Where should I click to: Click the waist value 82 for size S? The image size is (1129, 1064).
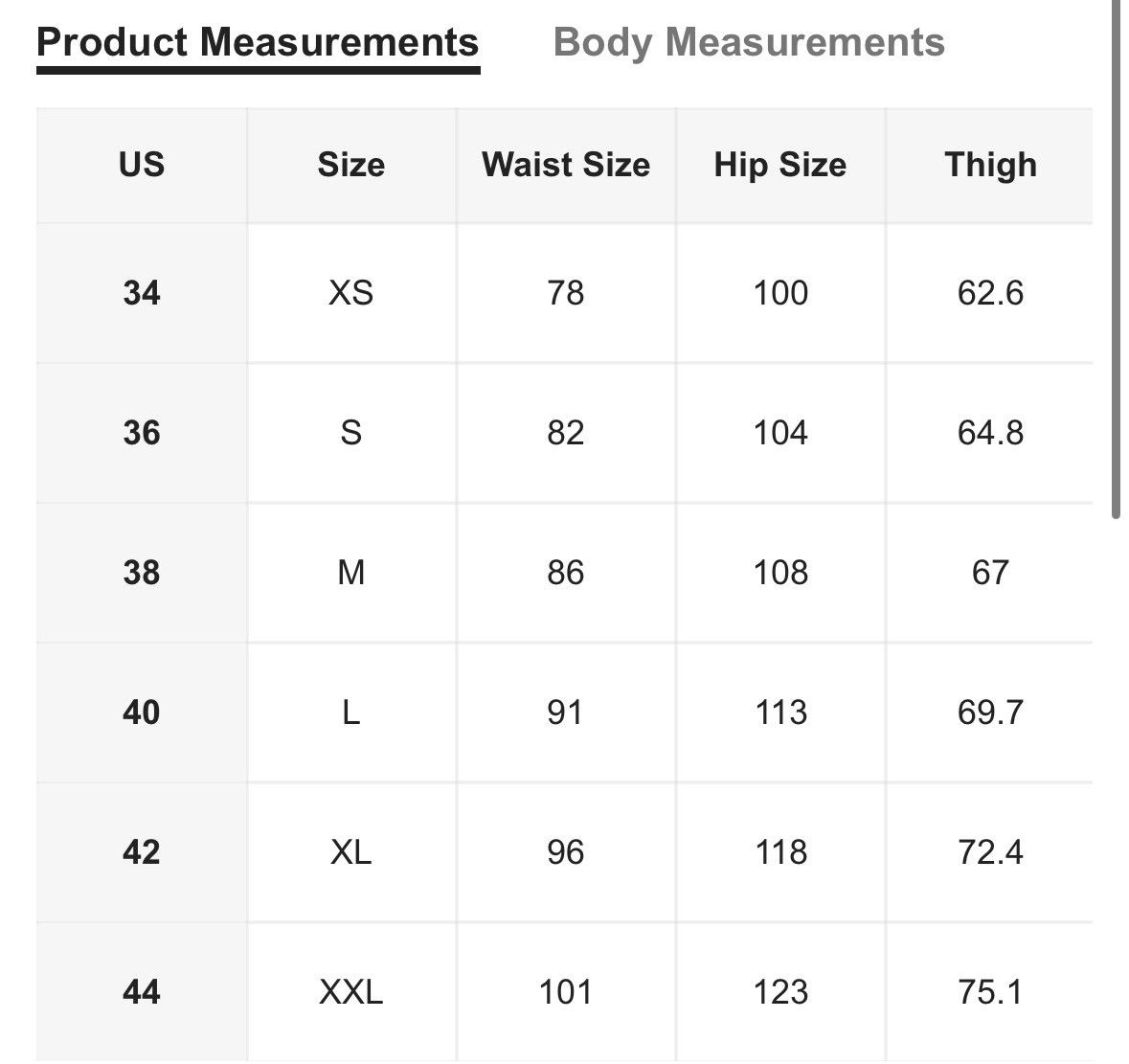point(566,434)
